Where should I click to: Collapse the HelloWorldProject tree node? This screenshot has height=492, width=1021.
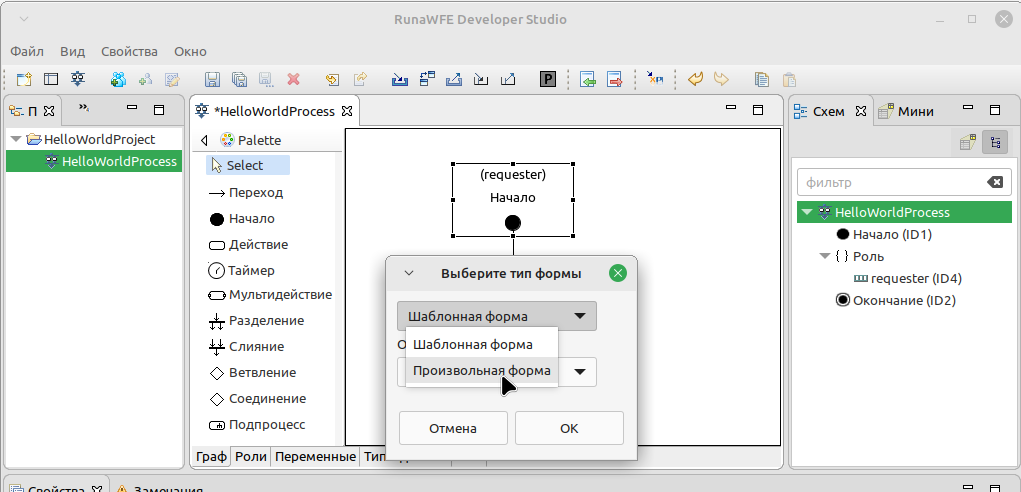tap(16, 139)
